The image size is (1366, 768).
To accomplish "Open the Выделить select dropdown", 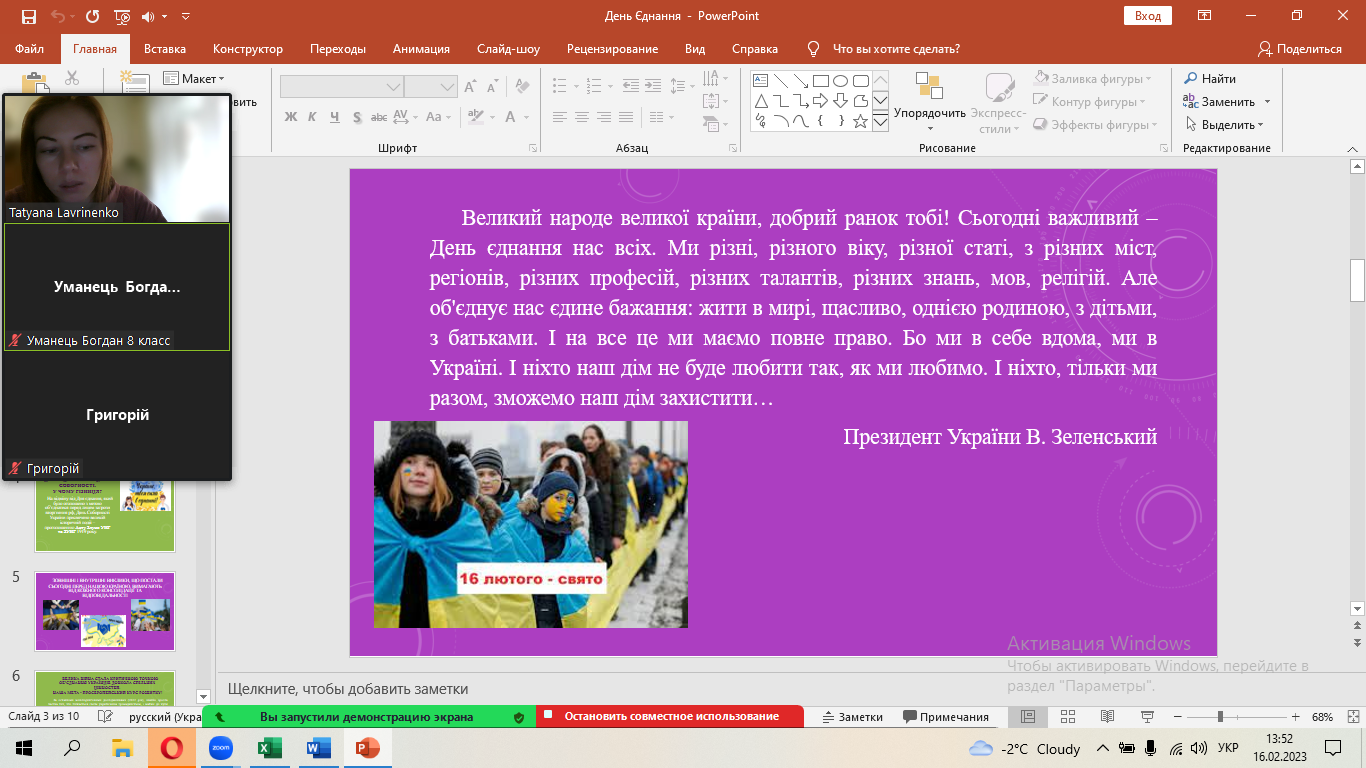I will click(x=1226, y=125).
